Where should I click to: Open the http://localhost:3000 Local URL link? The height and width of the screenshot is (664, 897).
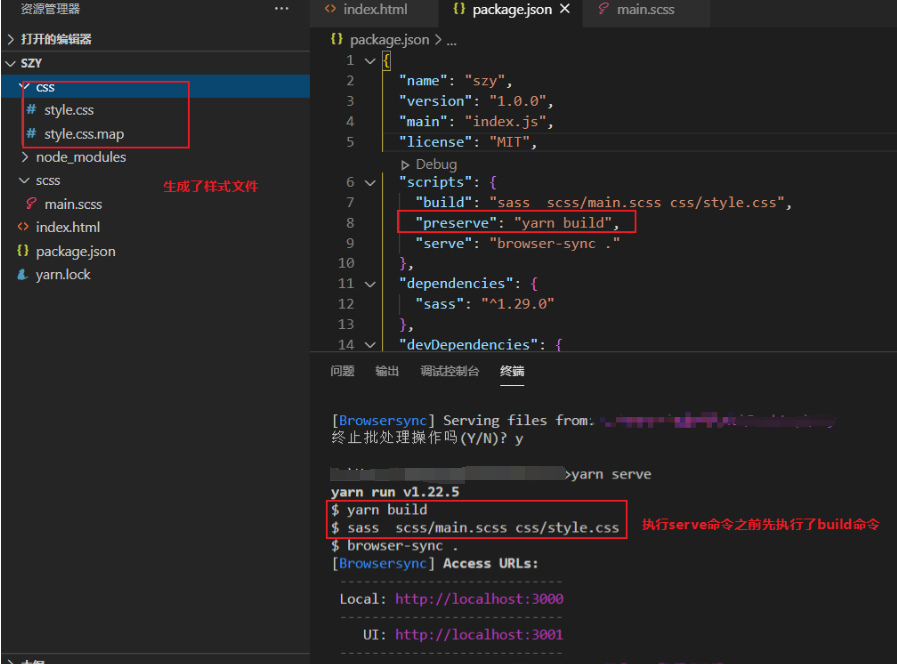479,599
